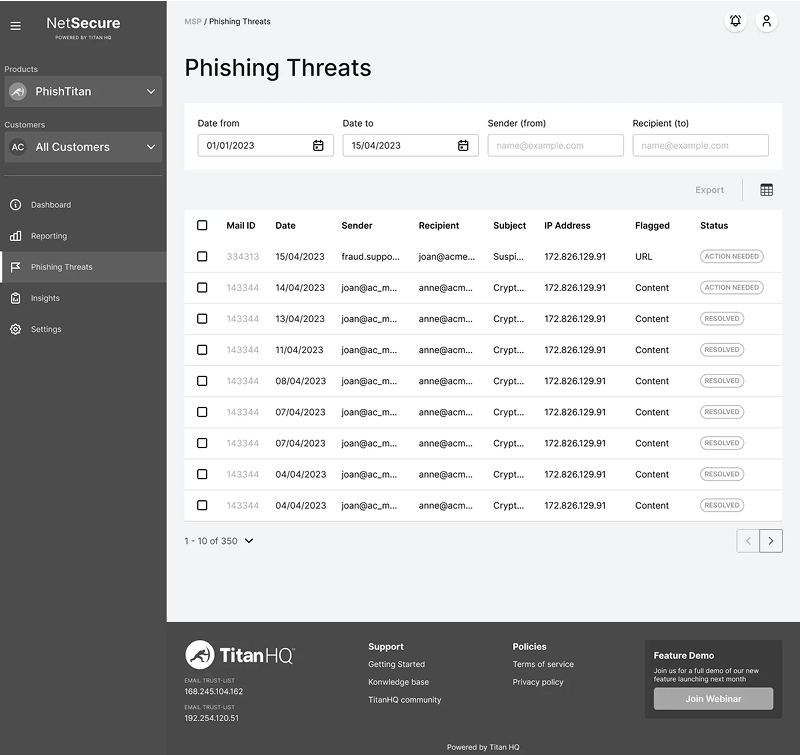800x755 pixels.
Task: Select all rows with the header checkbox
Action: tap(202, 225)
